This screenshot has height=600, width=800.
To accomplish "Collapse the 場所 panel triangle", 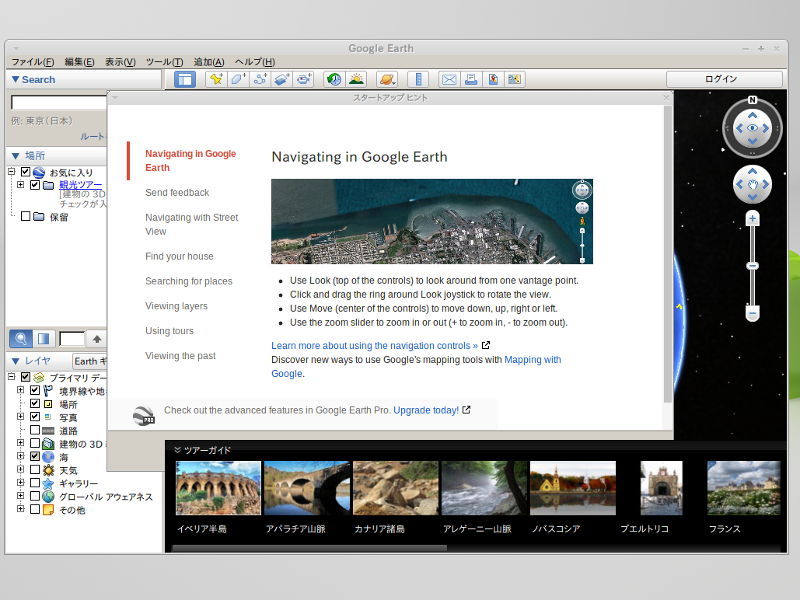I will tap(15, 156).
